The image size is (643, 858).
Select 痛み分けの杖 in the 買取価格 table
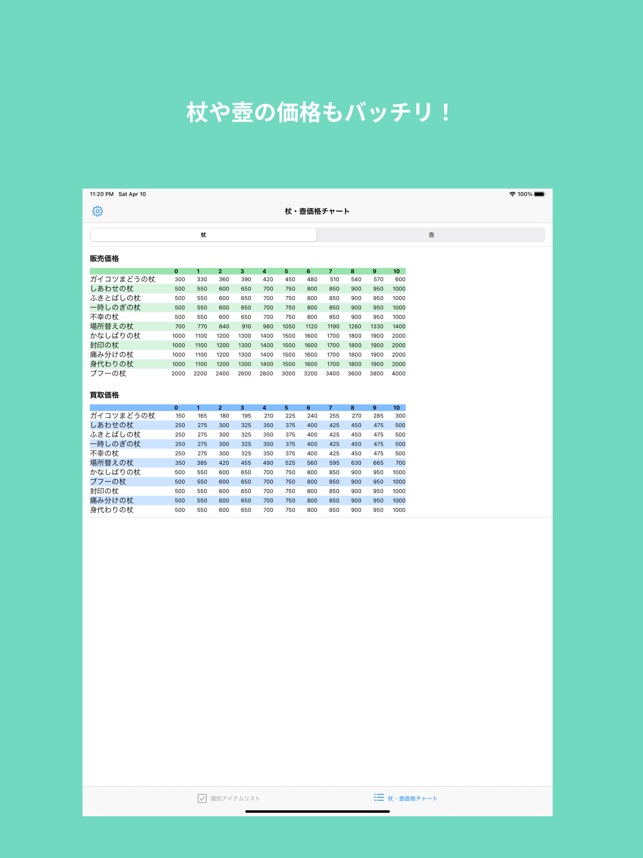[x=112, y=501]
